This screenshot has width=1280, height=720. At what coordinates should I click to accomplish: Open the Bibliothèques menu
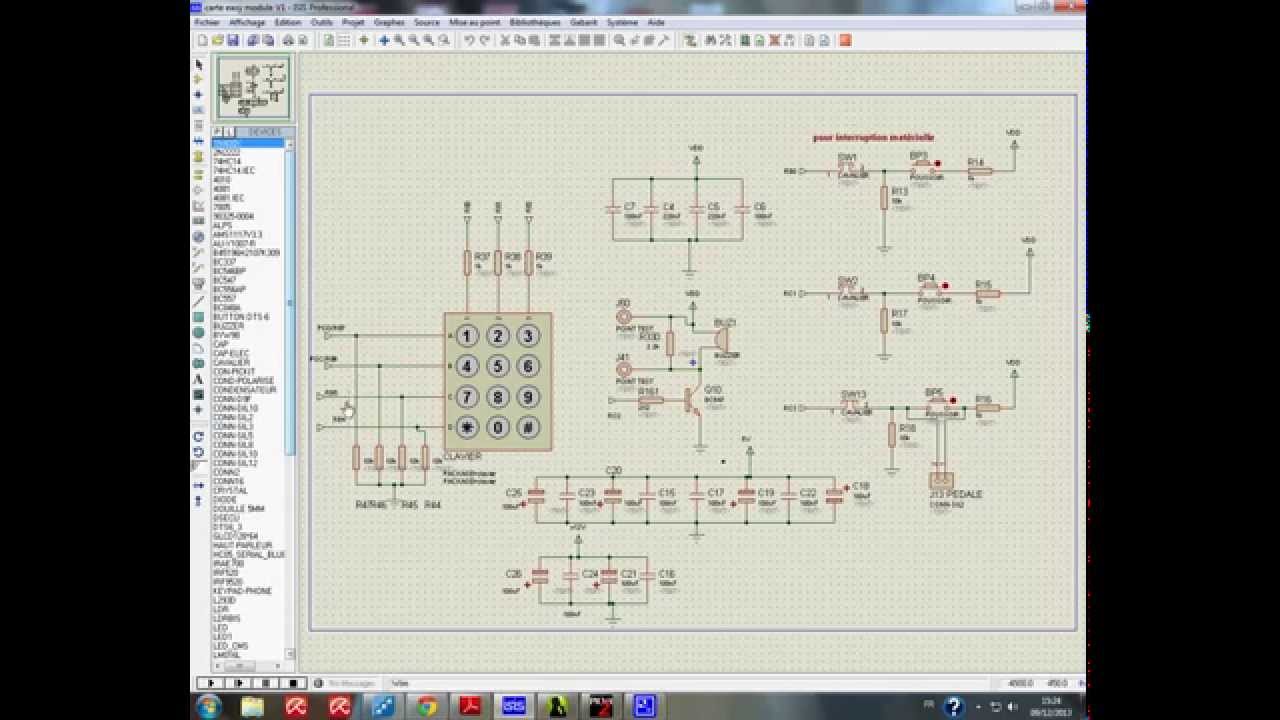click(534, 22)
